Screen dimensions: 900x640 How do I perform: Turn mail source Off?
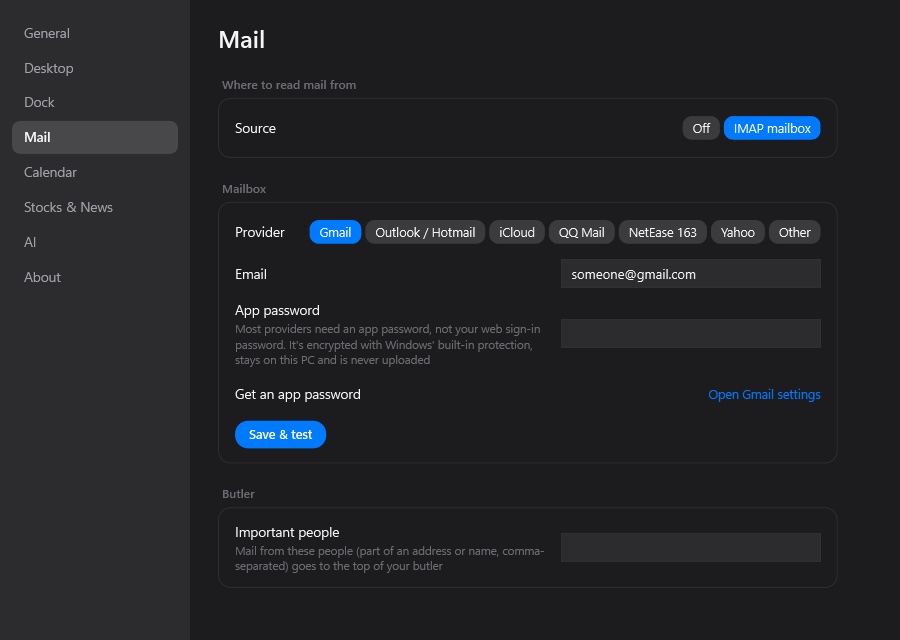click(x=701, y=128)
